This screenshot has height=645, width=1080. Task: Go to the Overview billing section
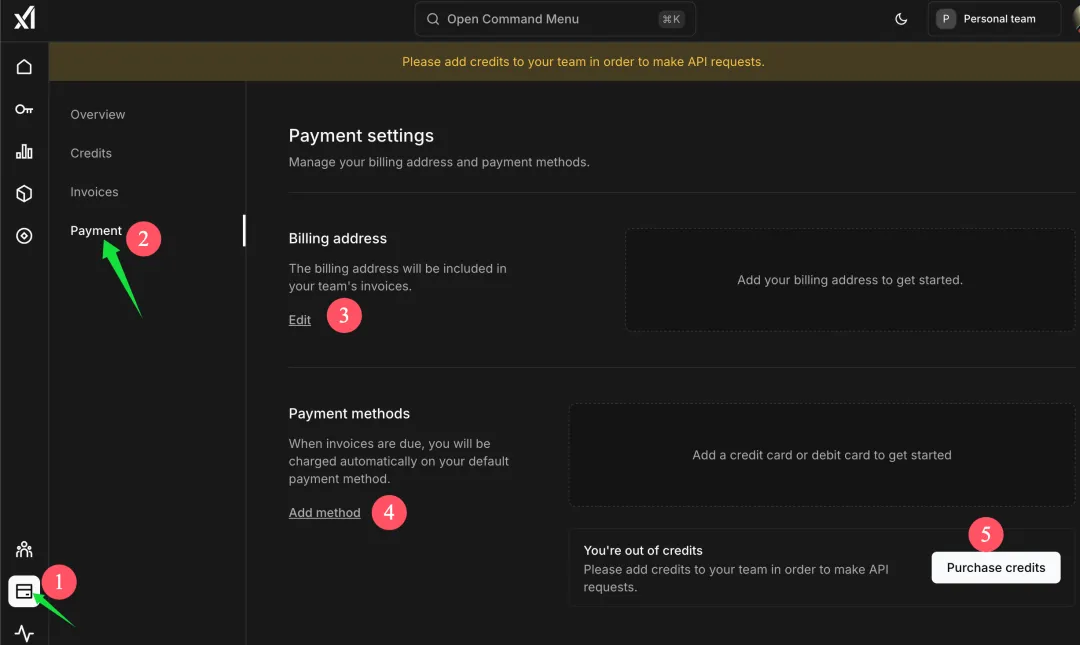(98, 114)
